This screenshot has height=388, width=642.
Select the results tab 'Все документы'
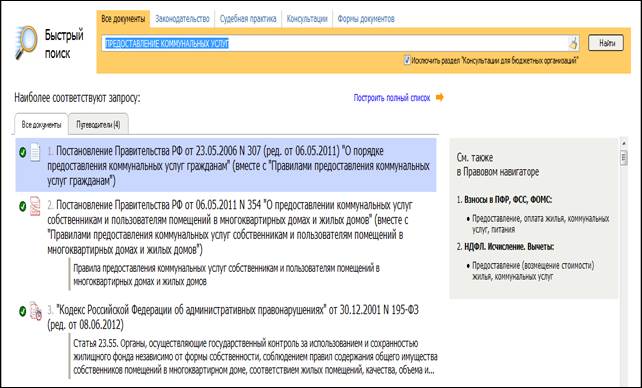coord(41,124)
